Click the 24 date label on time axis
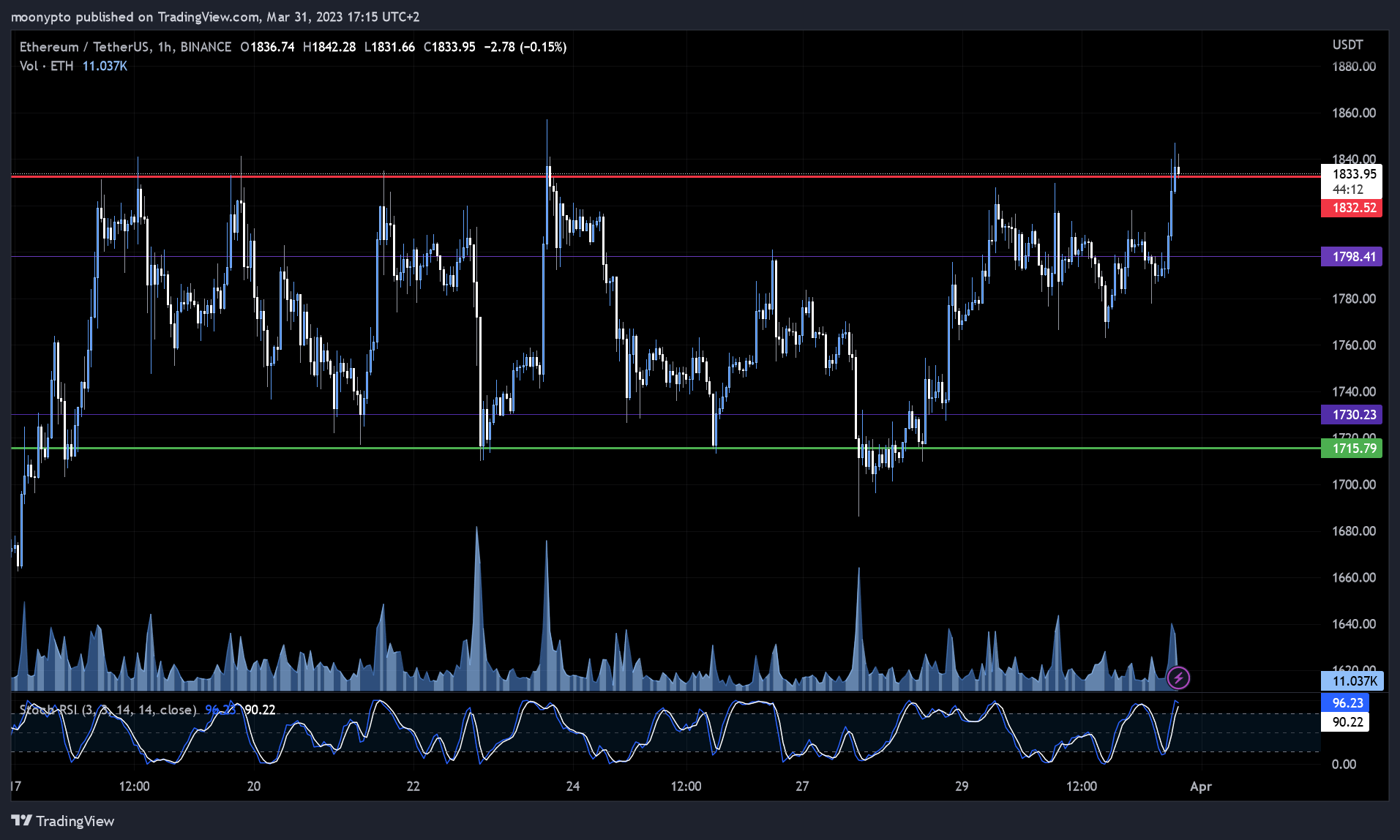This screenshot has height=840, width=1400. point(573,787)
